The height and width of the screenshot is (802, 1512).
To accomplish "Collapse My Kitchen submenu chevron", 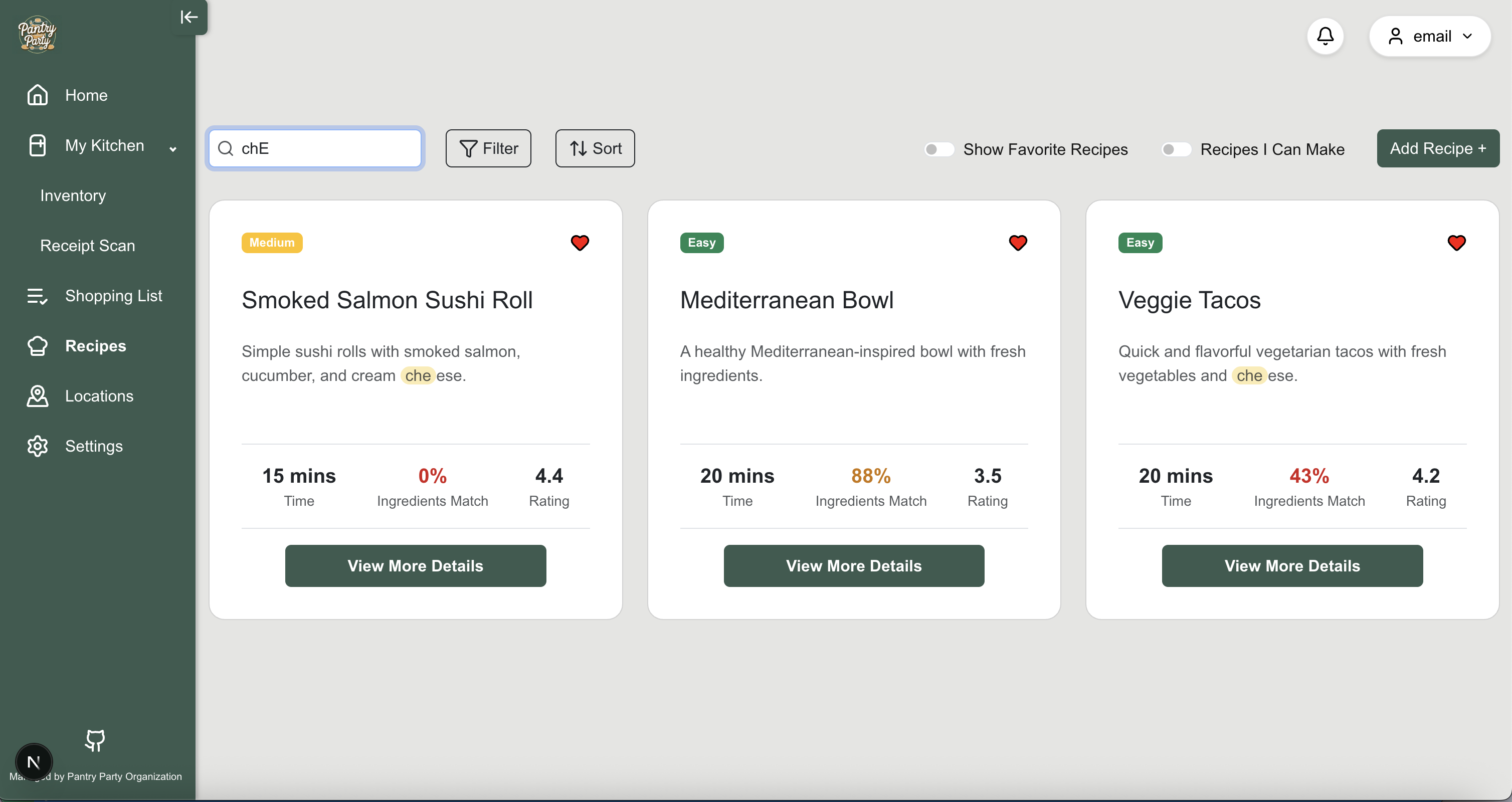I will click(x=173, y=148).
